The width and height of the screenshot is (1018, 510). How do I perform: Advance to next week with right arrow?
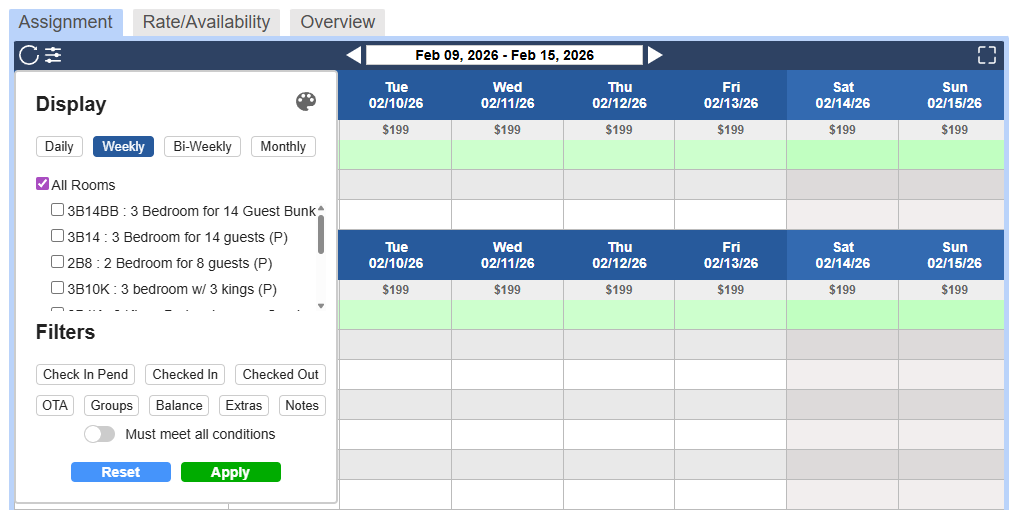(655, 55)
